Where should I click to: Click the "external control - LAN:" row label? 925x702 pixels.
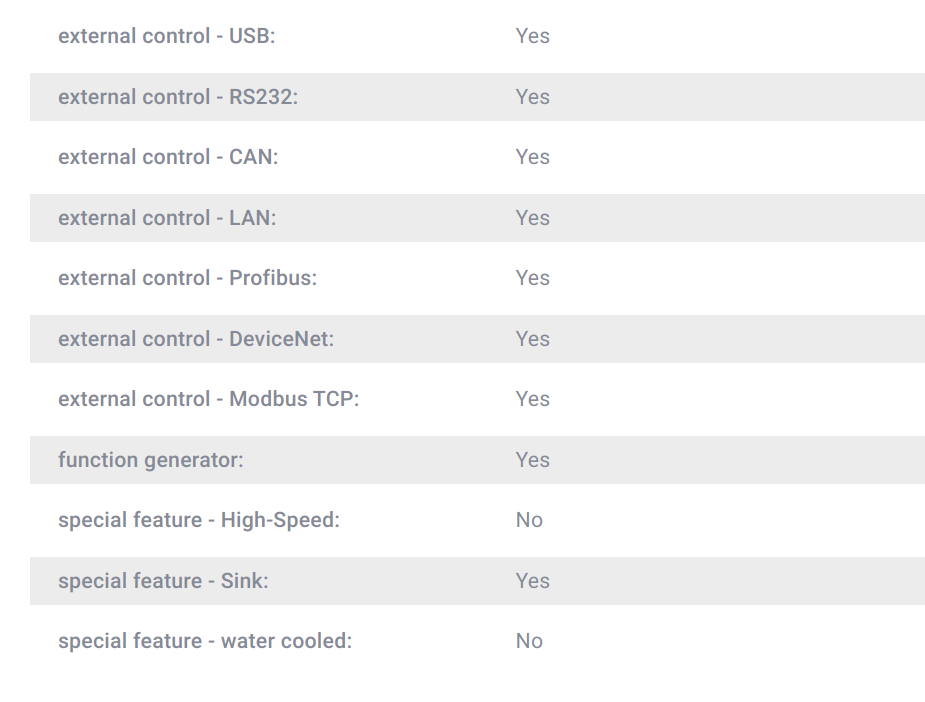167,218
